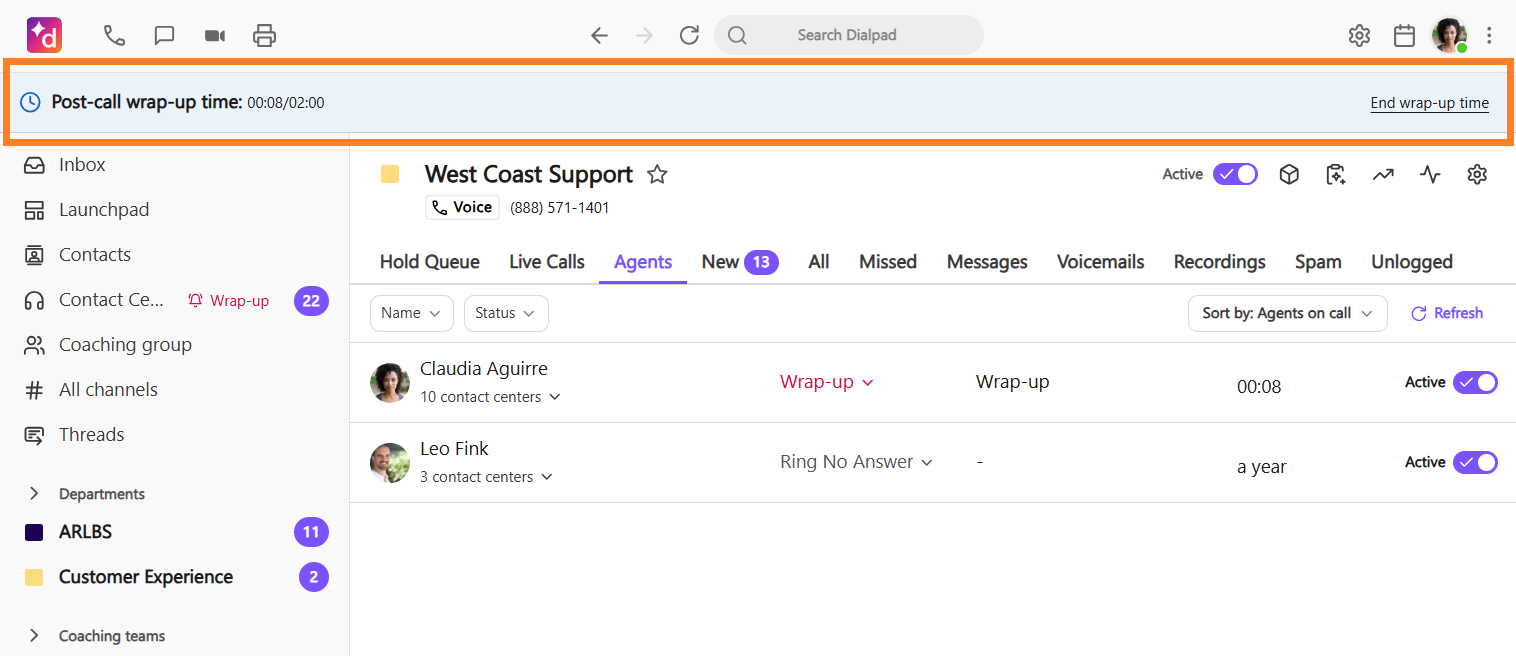Click Claudia Aguirre's profile photo

pos(390,382)
